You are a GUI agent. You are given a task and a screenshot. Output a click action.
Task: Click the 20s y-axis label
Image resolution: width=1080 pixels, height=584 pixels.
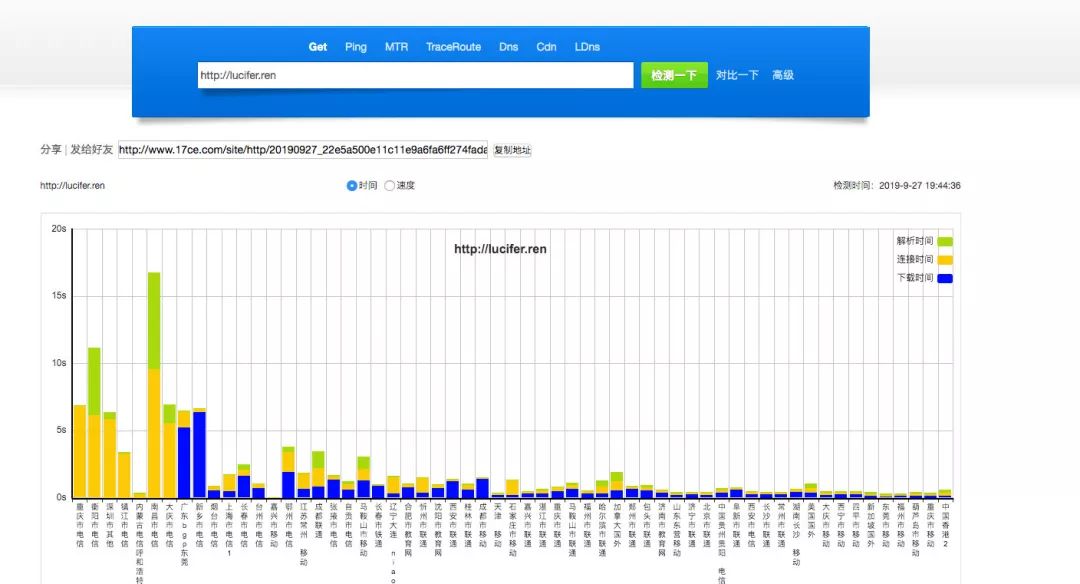59,229
